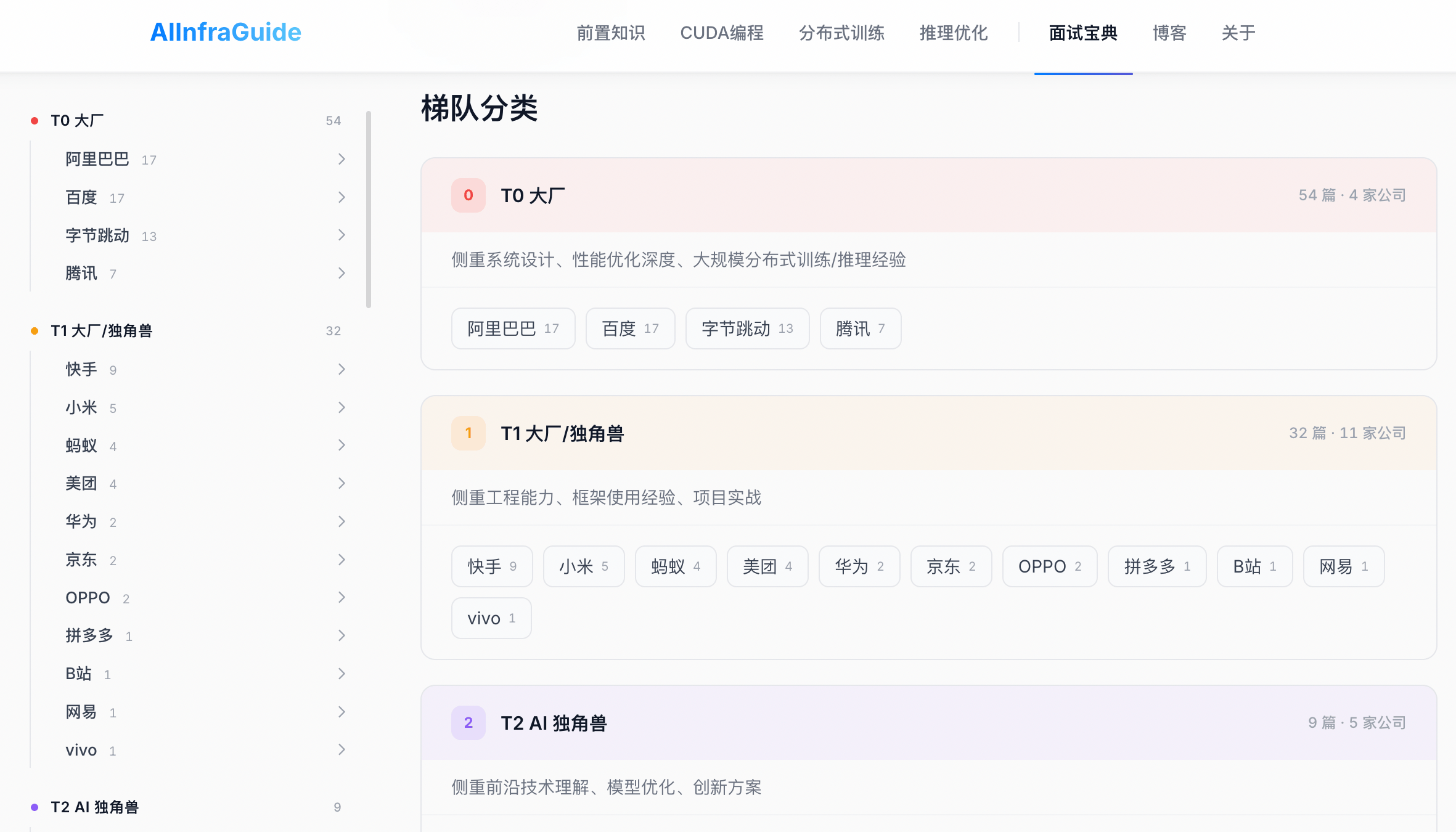Open the 关于 navigation item
Image resolution: width=1456 pixels, height=832 pixels.
pos(1237,33)
